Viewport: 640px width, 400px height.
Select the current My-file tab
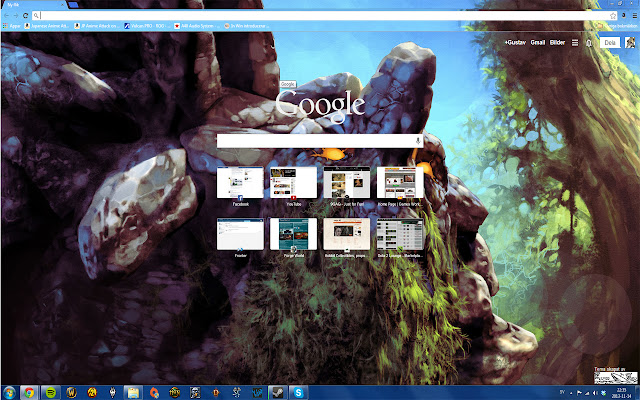[33, 4]
